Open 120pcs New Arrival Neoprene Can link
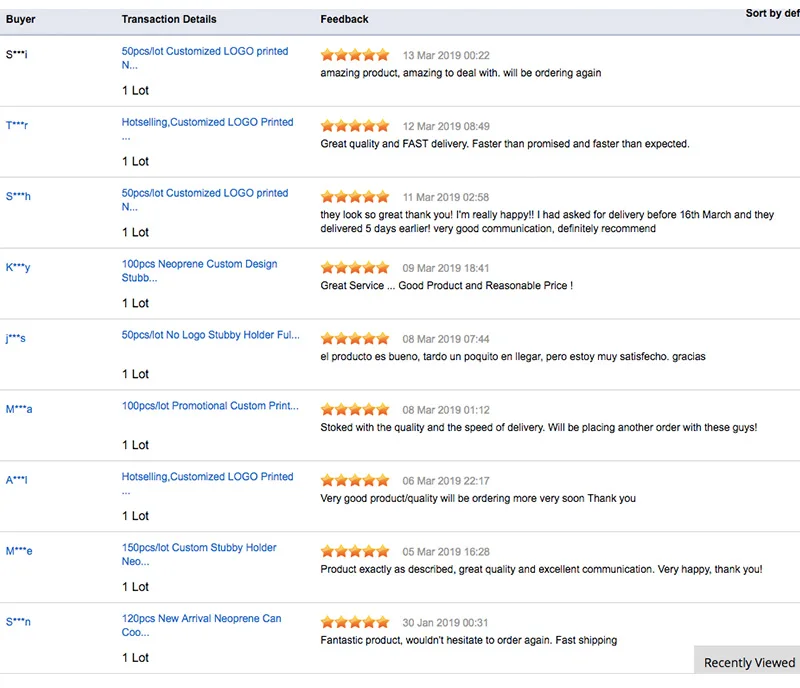800x688 pixels. pyautogui.click(x=201, y=619)
